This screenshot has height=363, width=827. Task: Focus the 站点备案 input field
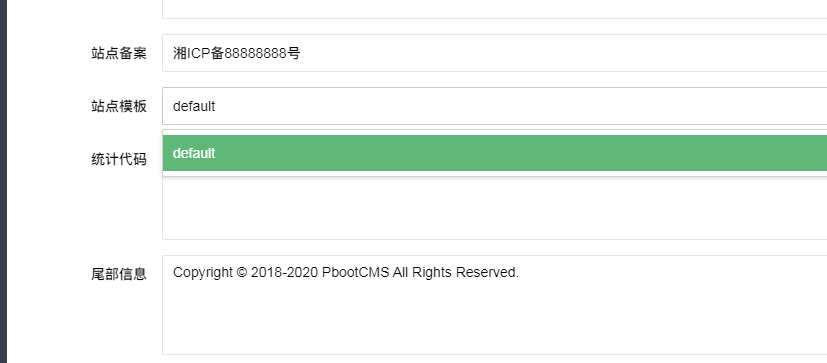click(495, 53)
